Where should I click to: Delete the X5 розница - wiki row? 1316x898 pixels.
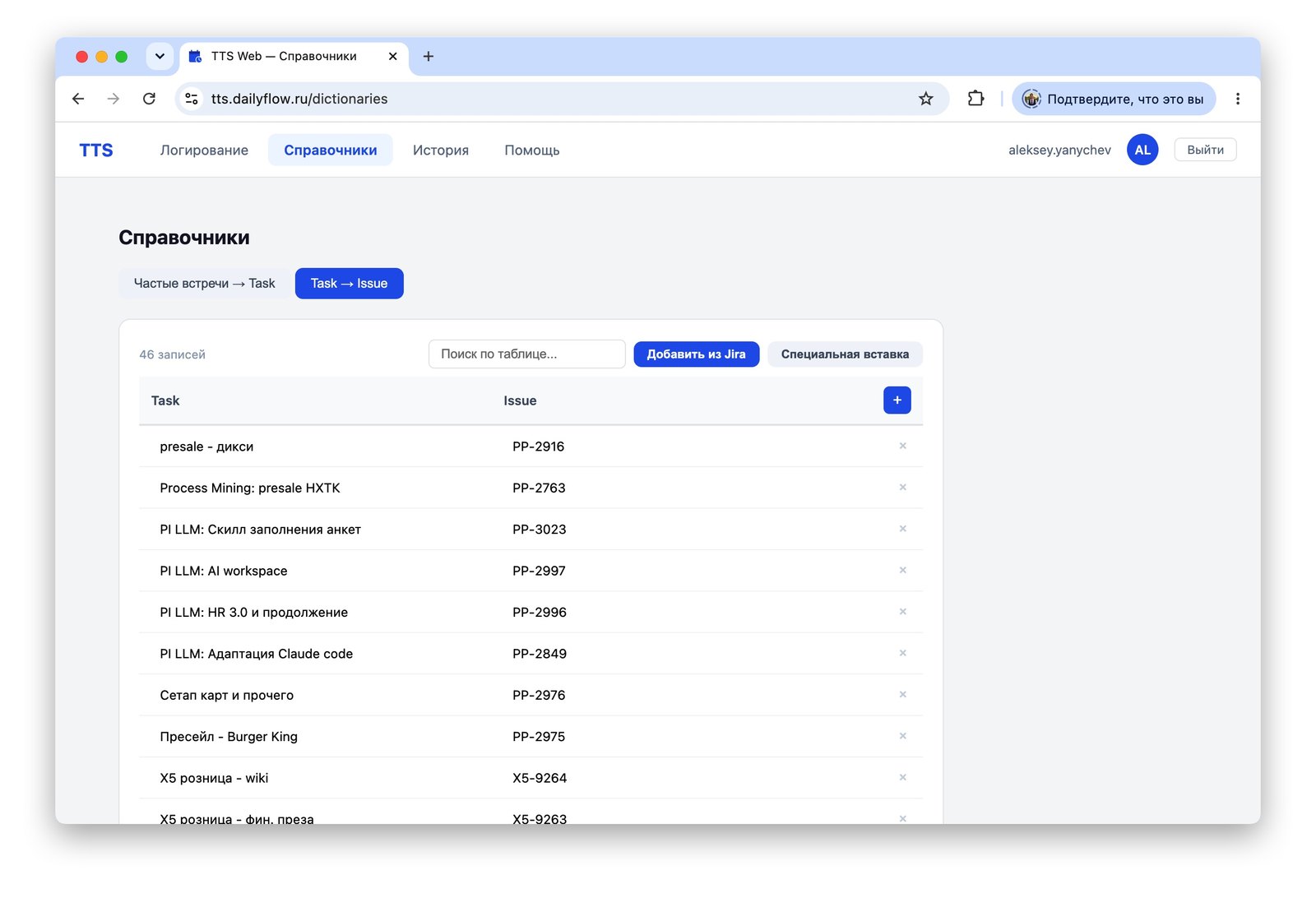tap(902, 777)
